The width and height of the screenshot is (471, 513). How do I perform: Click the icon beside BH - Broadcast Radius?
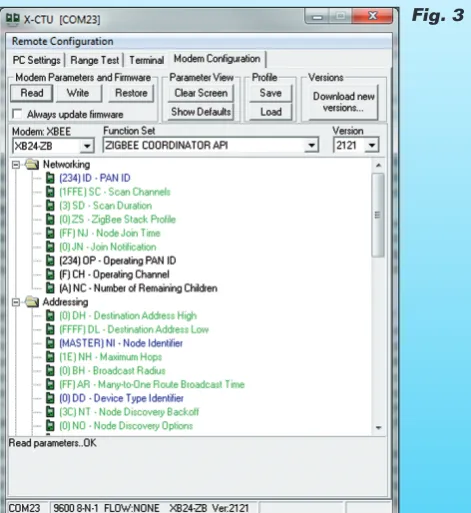[50, 371]
